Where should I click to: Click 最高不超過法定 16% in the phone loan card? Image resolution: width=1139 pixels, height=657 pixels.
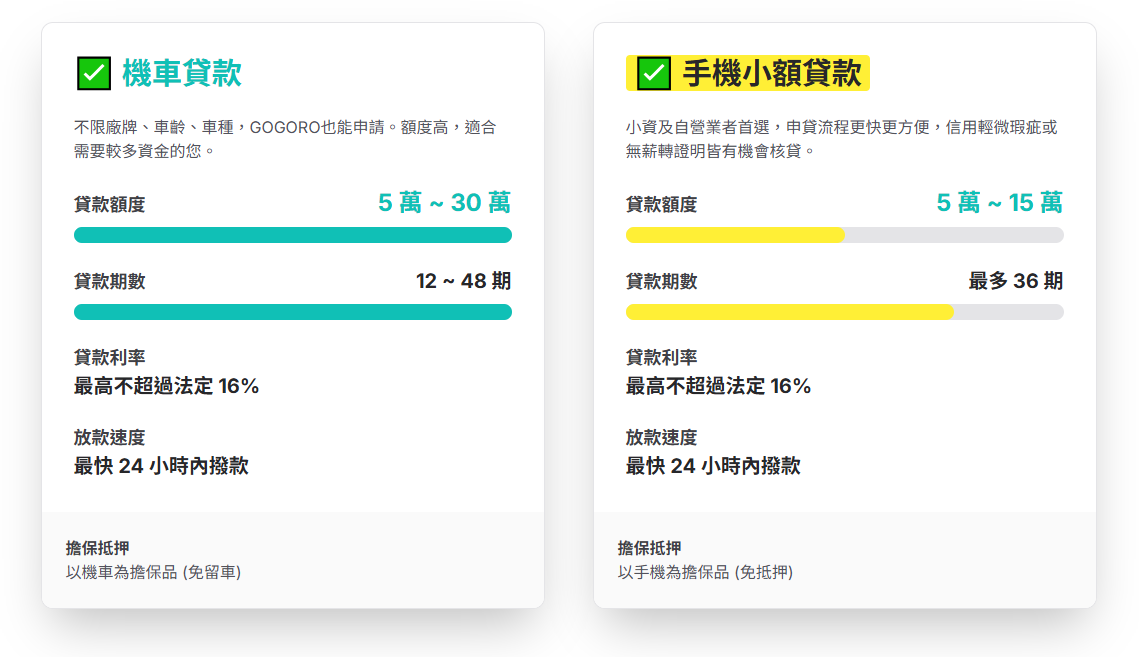(x=718, y=386)
